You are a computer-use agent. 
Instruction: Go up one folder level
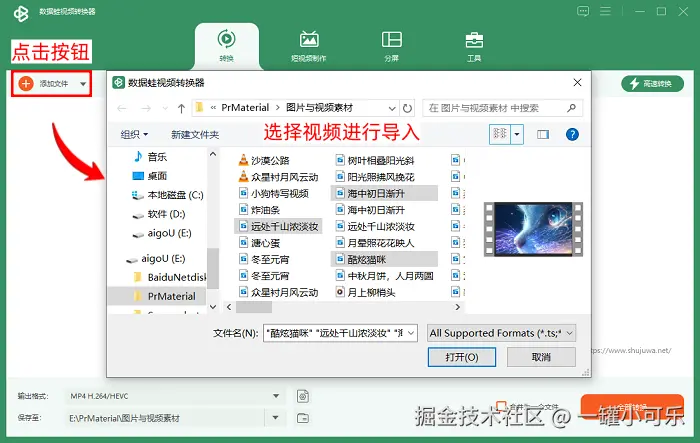(181, 108)
